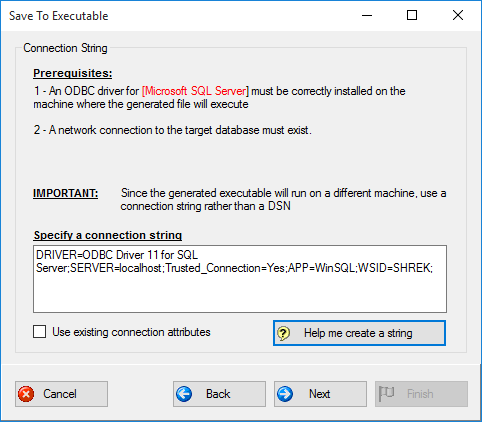Screen dimensions: 482x422
Task: Maximize the Save To Executable dialog
Action: coord(412,15)
